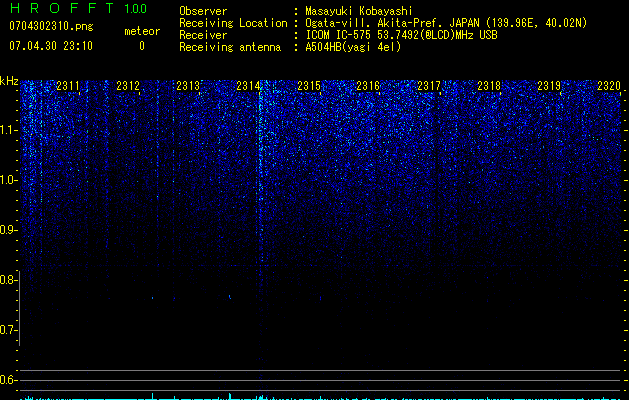
Task: Click the 2313 time marker
Action: tap(188, 85)
